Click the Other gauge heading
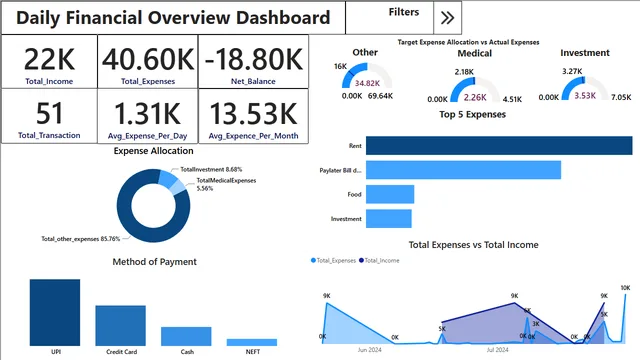Viewport: 640px width, 360px height. tap(365, 52)
